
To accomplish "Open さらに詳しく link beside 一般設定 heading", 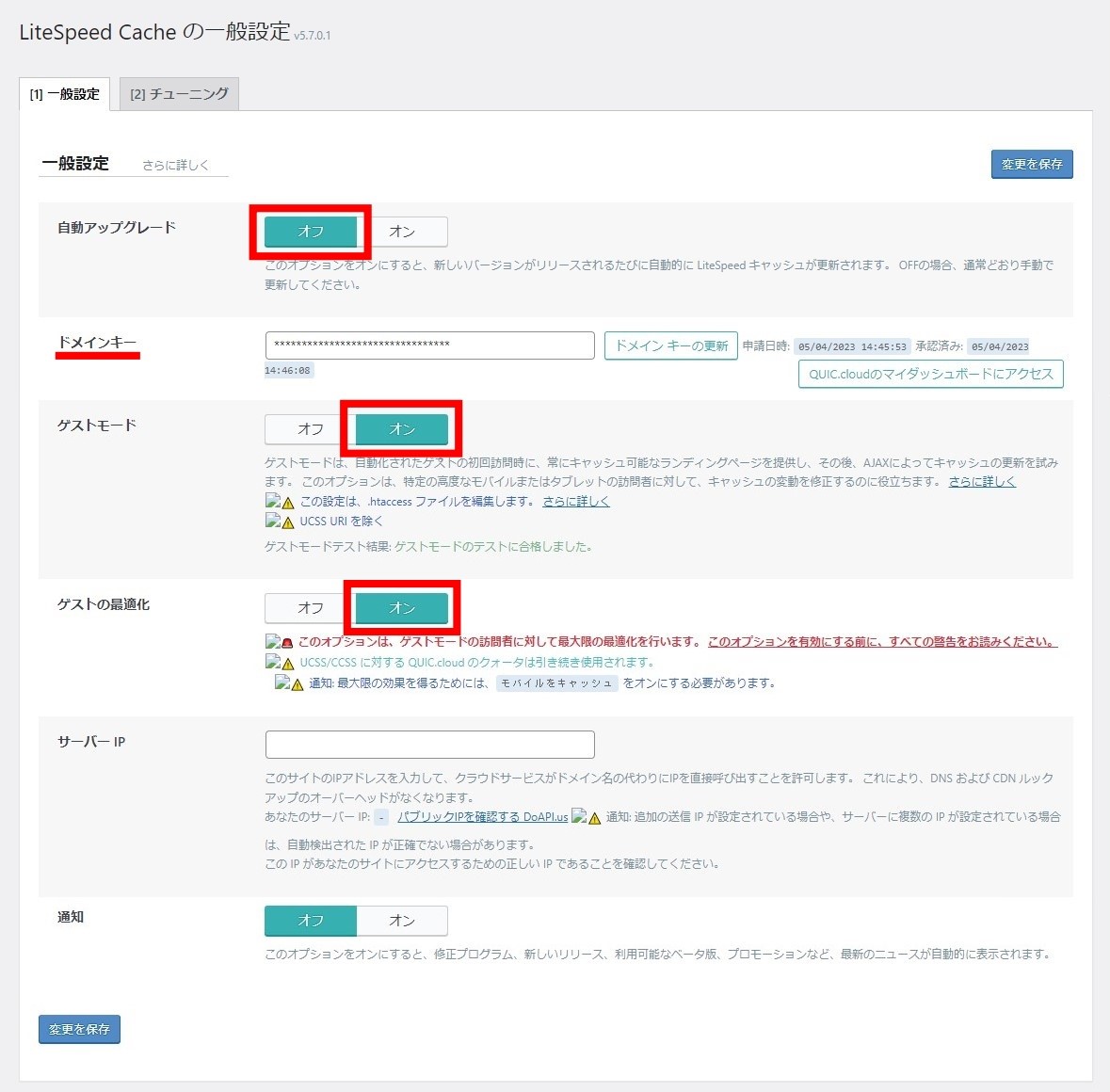I will [x=175, y=165].
